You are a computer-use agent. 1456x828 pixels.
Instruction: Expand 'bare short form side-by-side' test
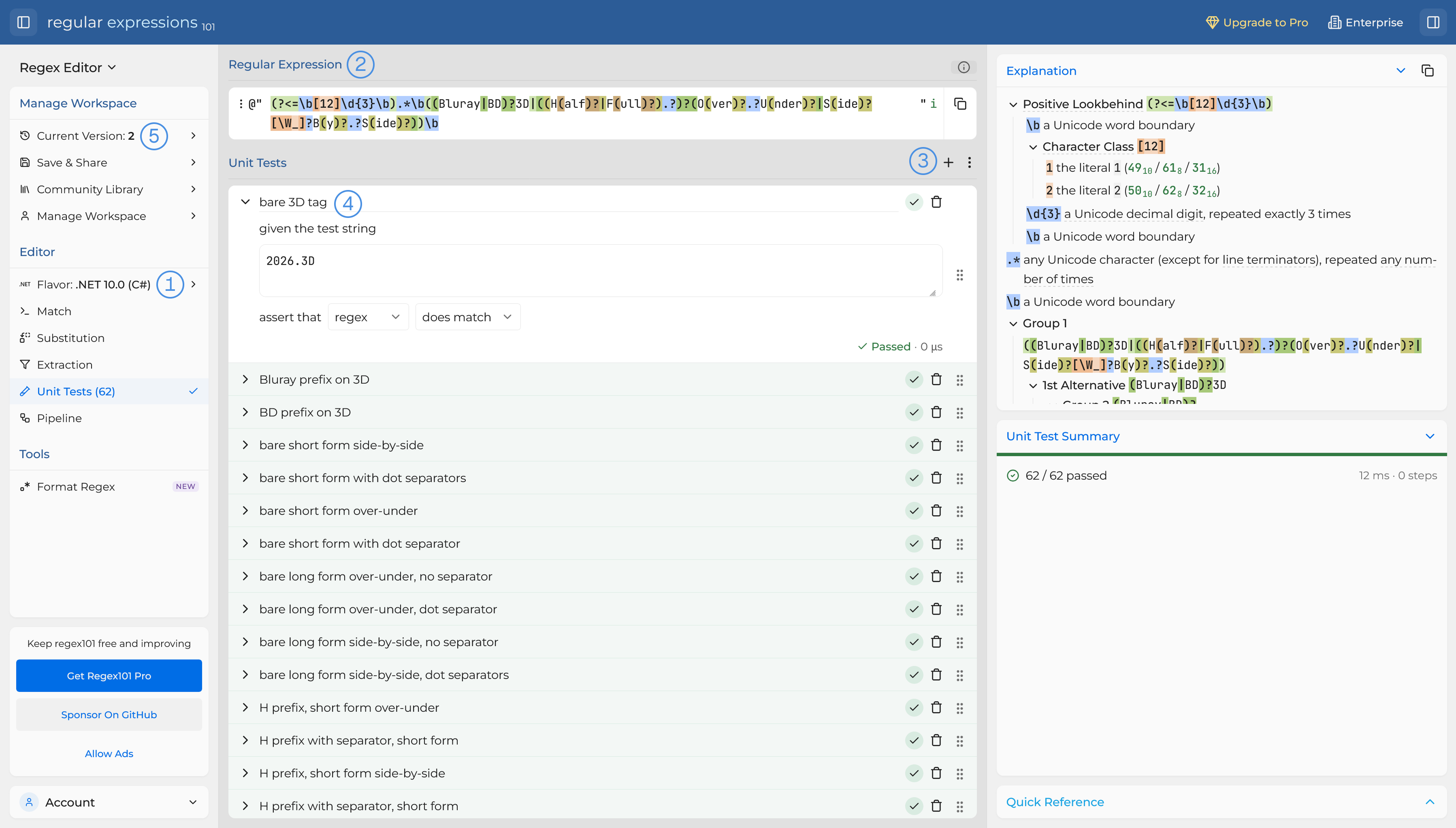click(x=245, y=445)
